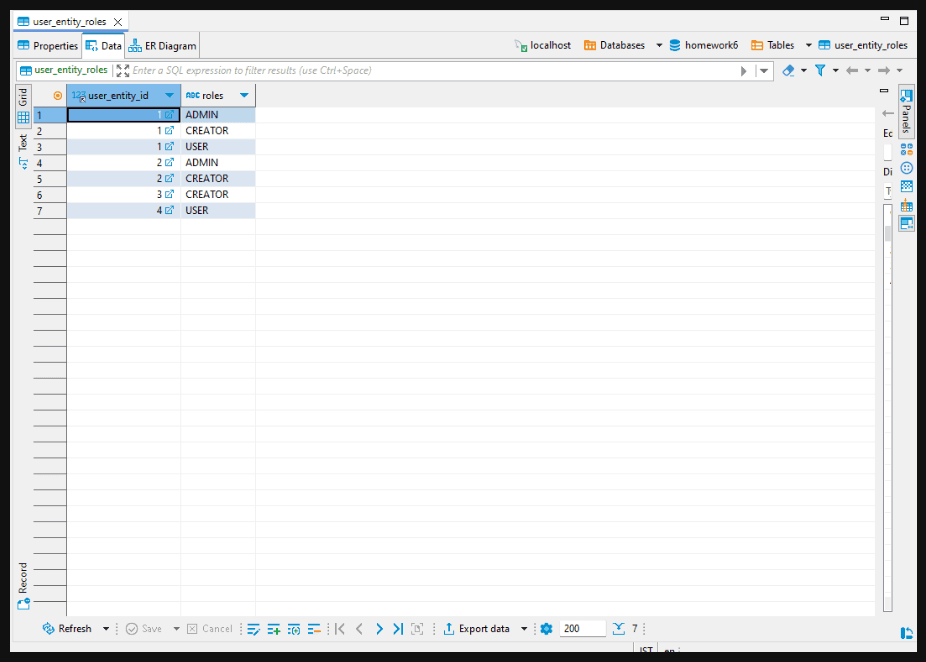Viewport: 926px width, 662px height.
Task: Click the clear filter eraser icon
Action: [x=788, y=71]
